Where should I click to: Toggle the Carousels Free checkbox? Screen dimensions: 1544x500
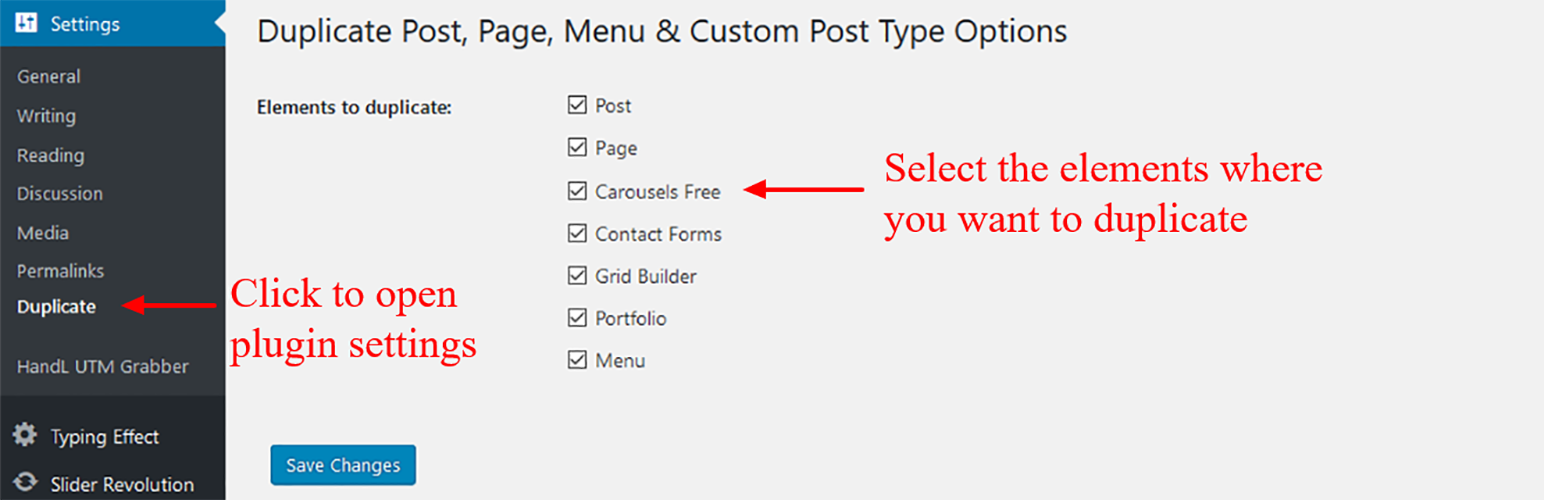(x=576, y=190)
